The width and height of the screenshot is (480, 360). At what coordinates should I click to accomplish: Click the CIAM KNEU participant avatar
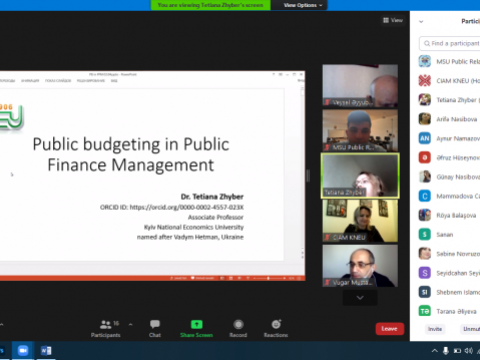click(x=425, y=81)
